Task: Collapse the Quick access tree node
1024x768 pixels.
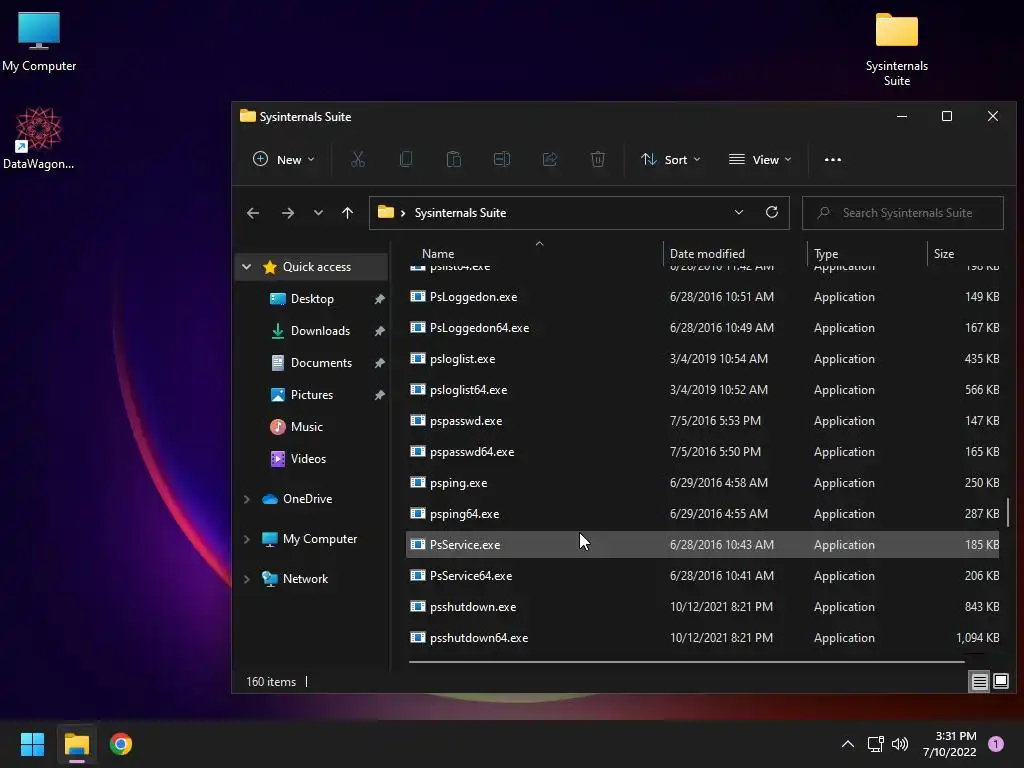Action: (x=247, y=266)
